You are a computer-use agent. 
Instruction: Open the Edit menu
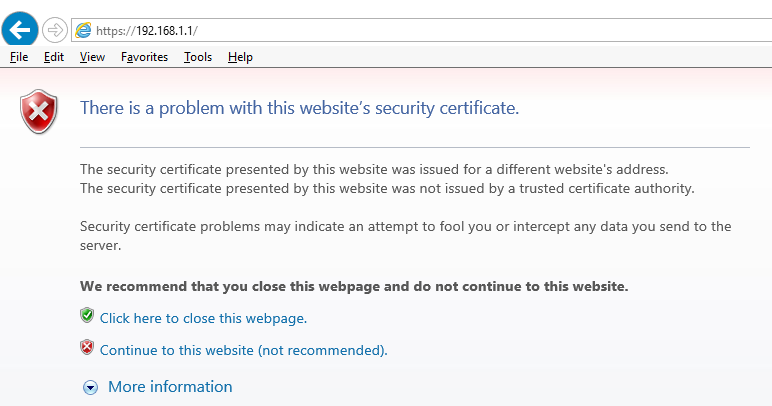[x=54, y=57]
